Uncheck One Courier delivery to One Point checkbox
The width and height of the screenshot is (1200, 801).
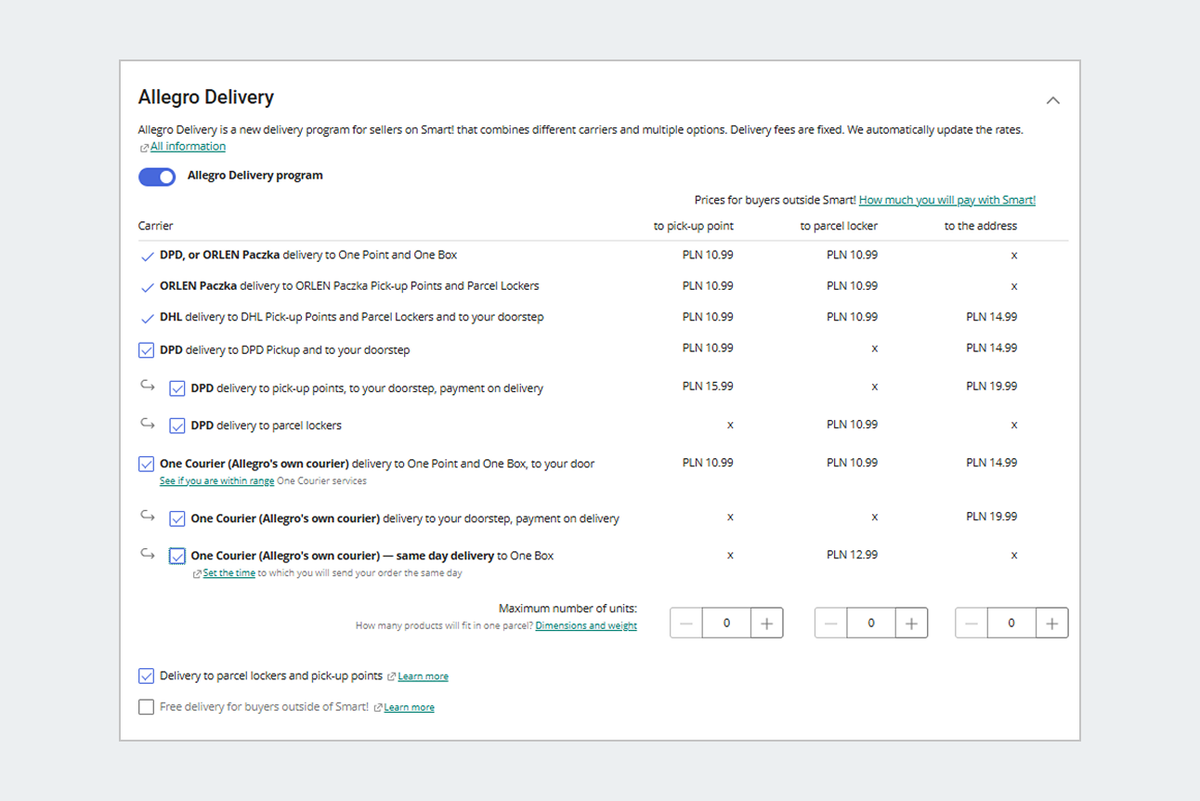(146, 464)
